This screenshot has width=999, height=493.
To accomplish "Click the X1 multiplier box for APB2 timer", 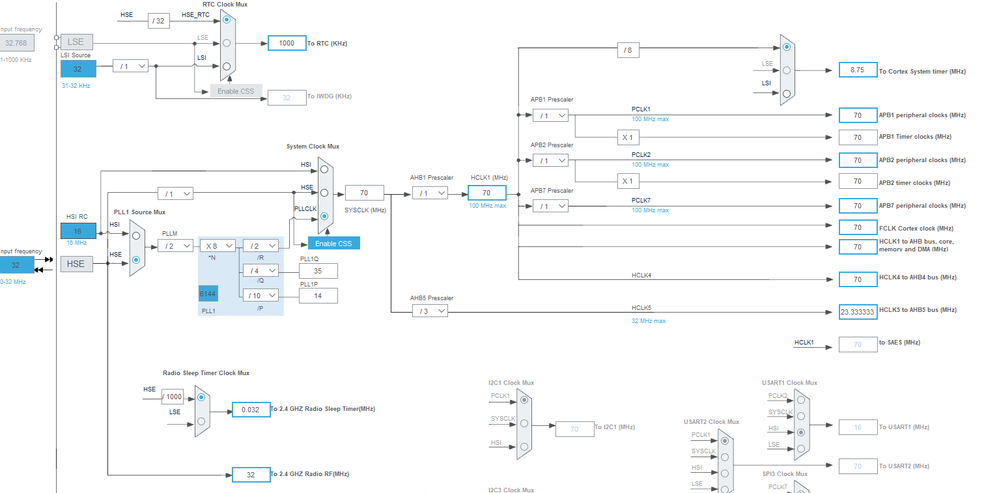I will point(628,182).
